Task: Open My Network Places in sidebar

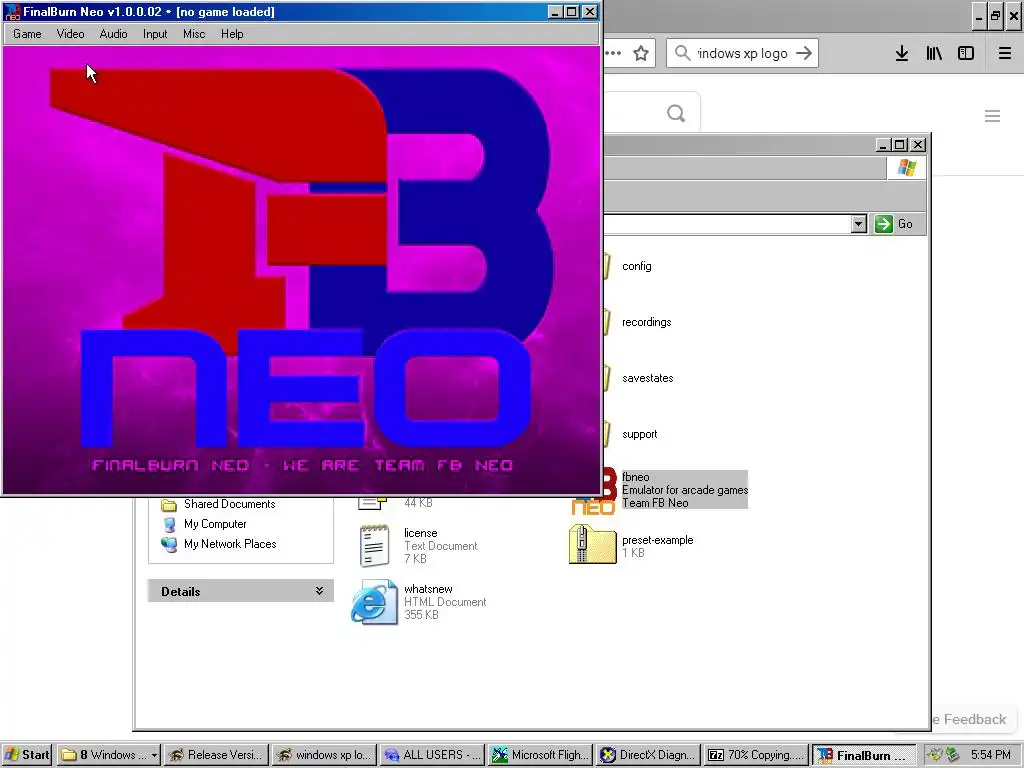Action: click(229, 544)
